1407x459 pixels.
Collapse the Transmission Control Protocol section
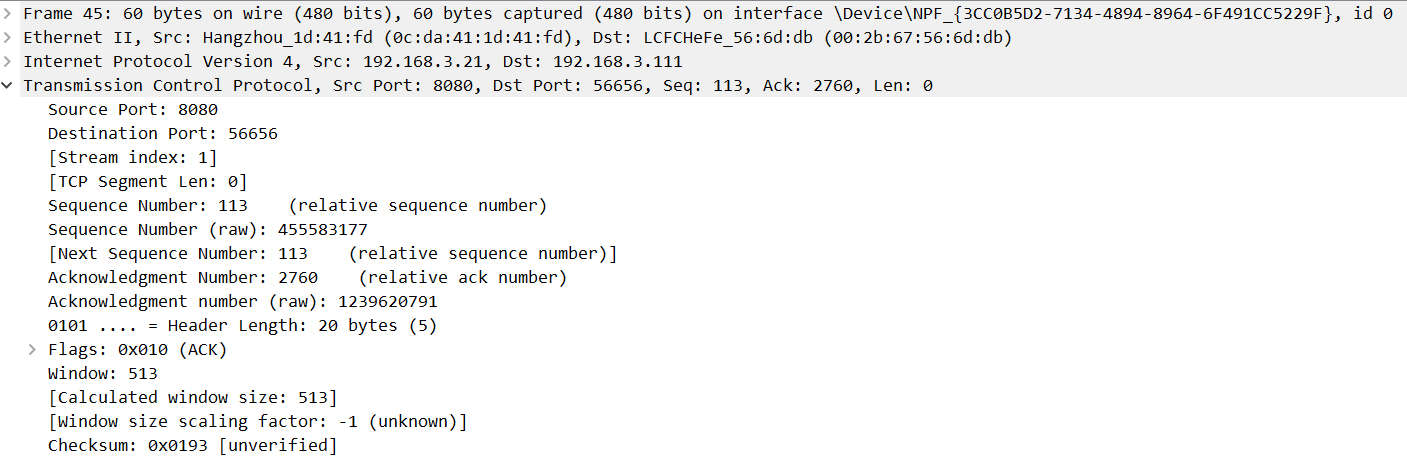[8, 85]
